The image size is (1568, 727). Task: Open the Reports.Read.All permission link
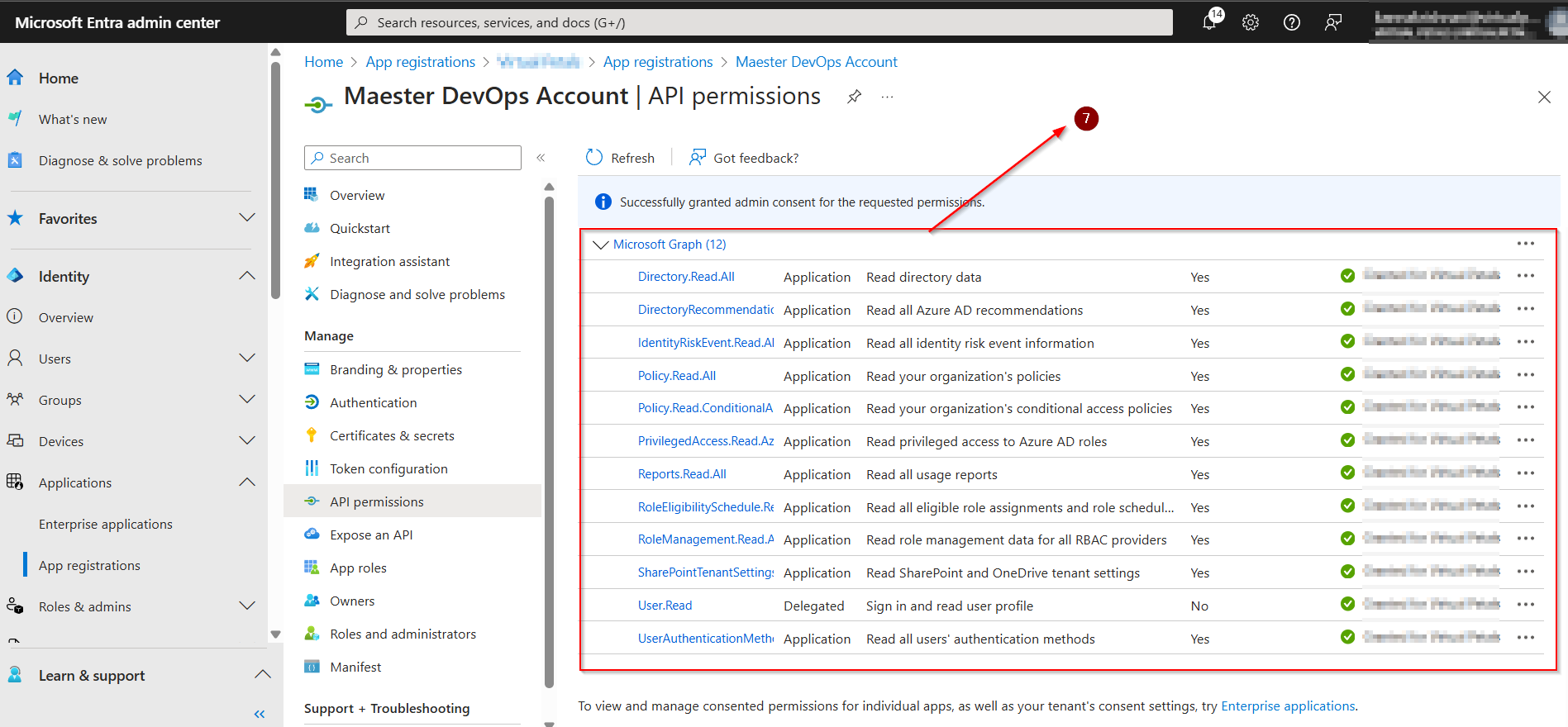click(682, 474)
